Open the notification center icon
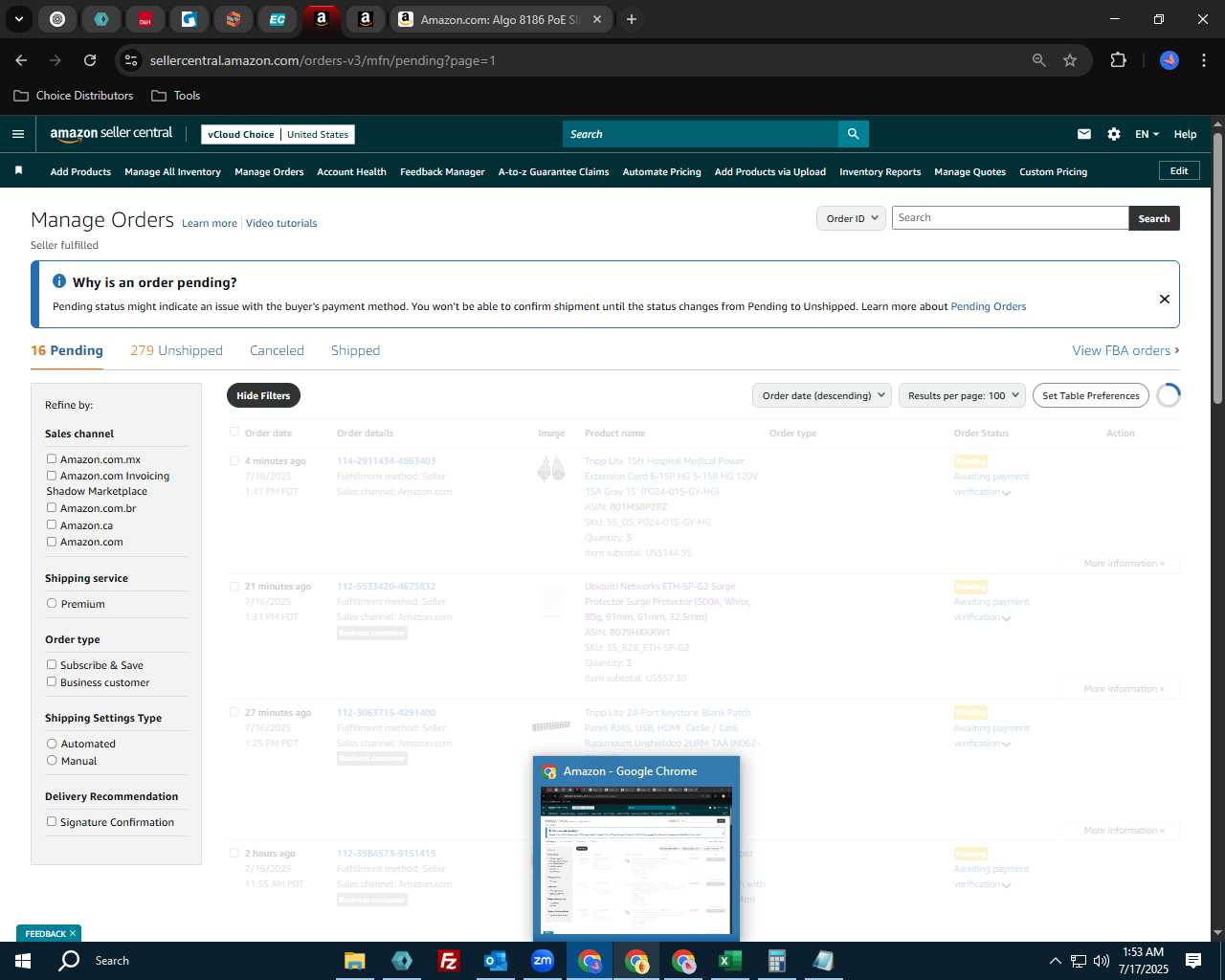Image resolution: width=1225 pixels, height=980 pixels. [1193, 961]
